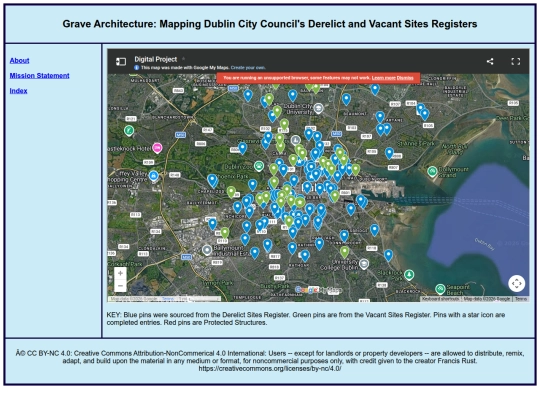
Task: Open the map legend sidebar panel
Action: [121, 62]
